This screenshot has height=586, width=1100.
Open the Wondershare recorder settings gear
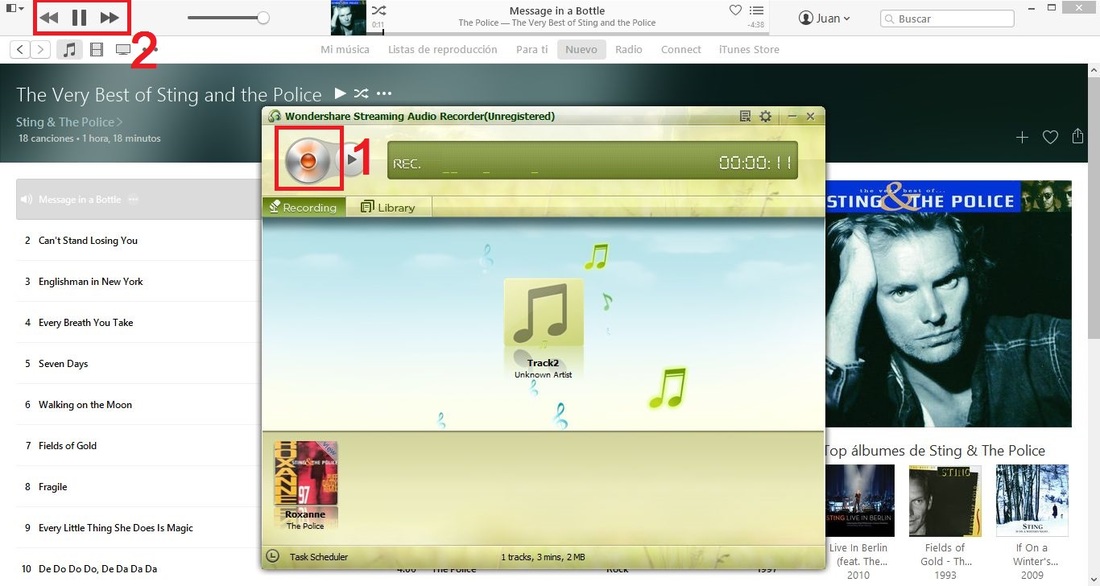click(765, 116)
